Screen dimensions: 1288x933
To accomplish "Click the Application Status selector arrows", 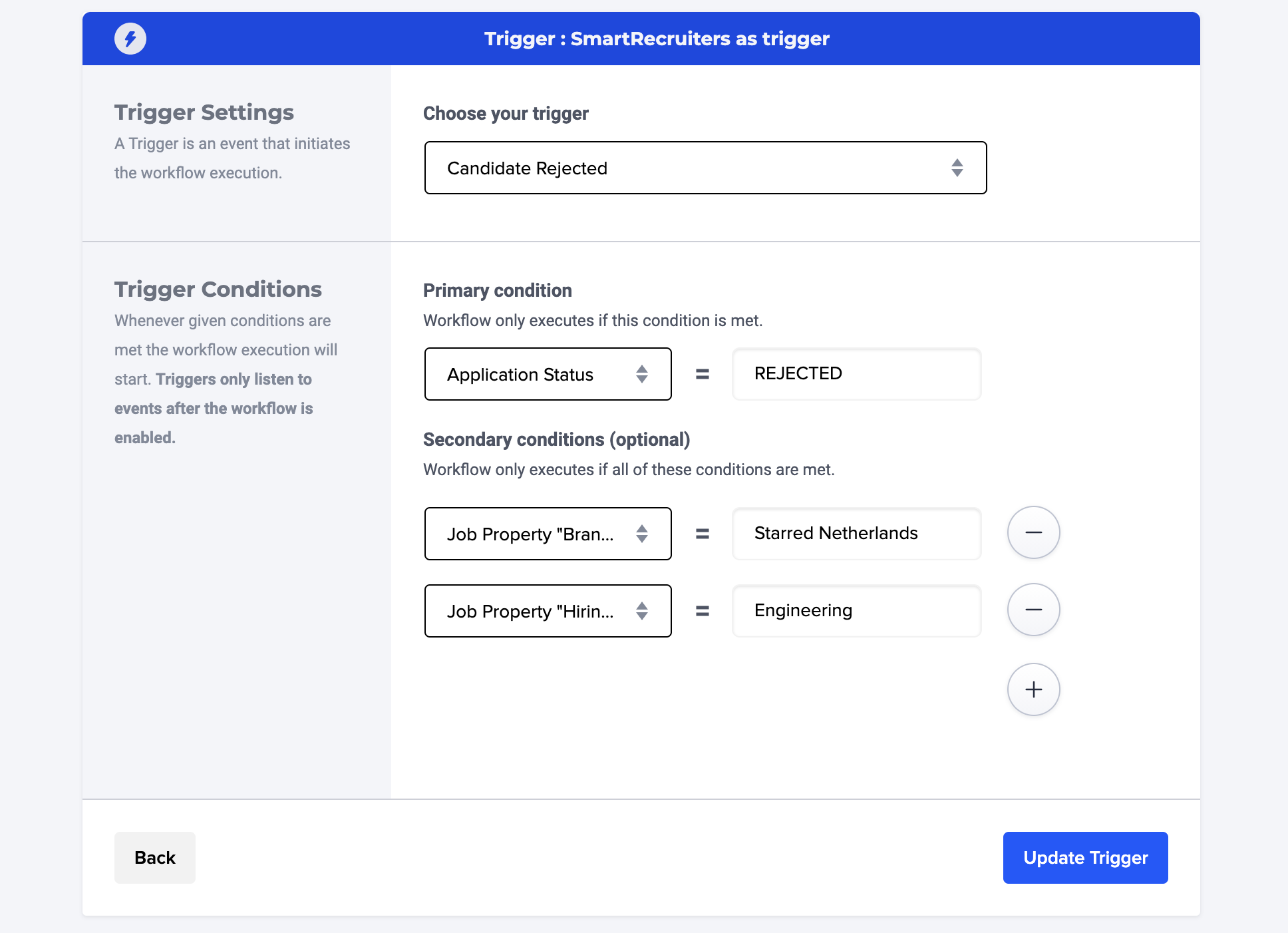I will coord(641,374).
